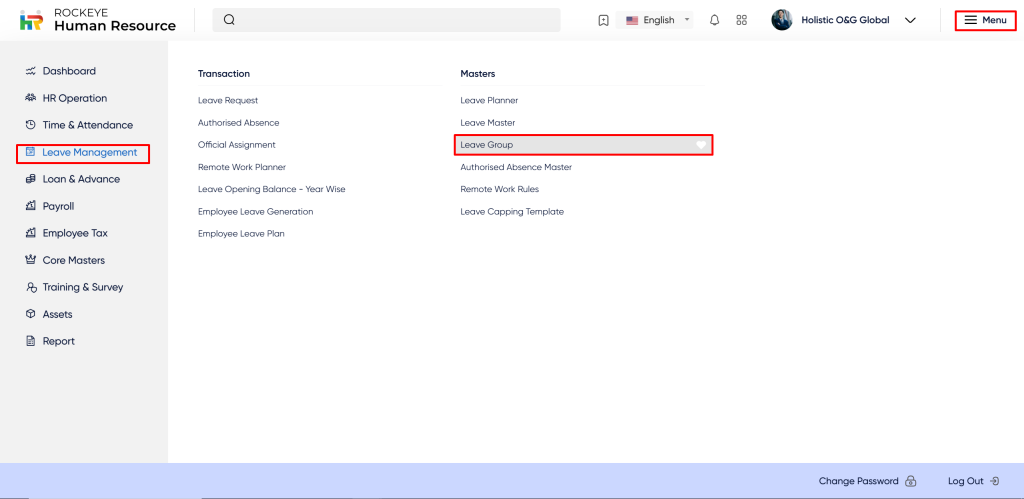Image resolution: width=1024 pixels, height=499 pixels.
Task: Focus the top search field
Action: (x=390, y=20)
